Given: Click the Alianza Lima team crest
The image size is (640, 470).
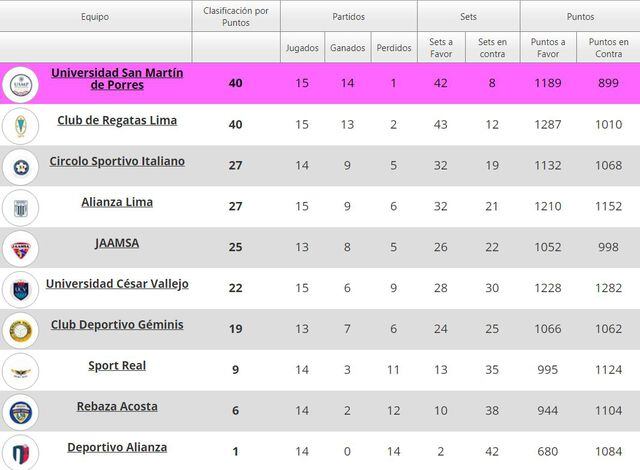Looking at the screenshot, I should tap(20, 208).
